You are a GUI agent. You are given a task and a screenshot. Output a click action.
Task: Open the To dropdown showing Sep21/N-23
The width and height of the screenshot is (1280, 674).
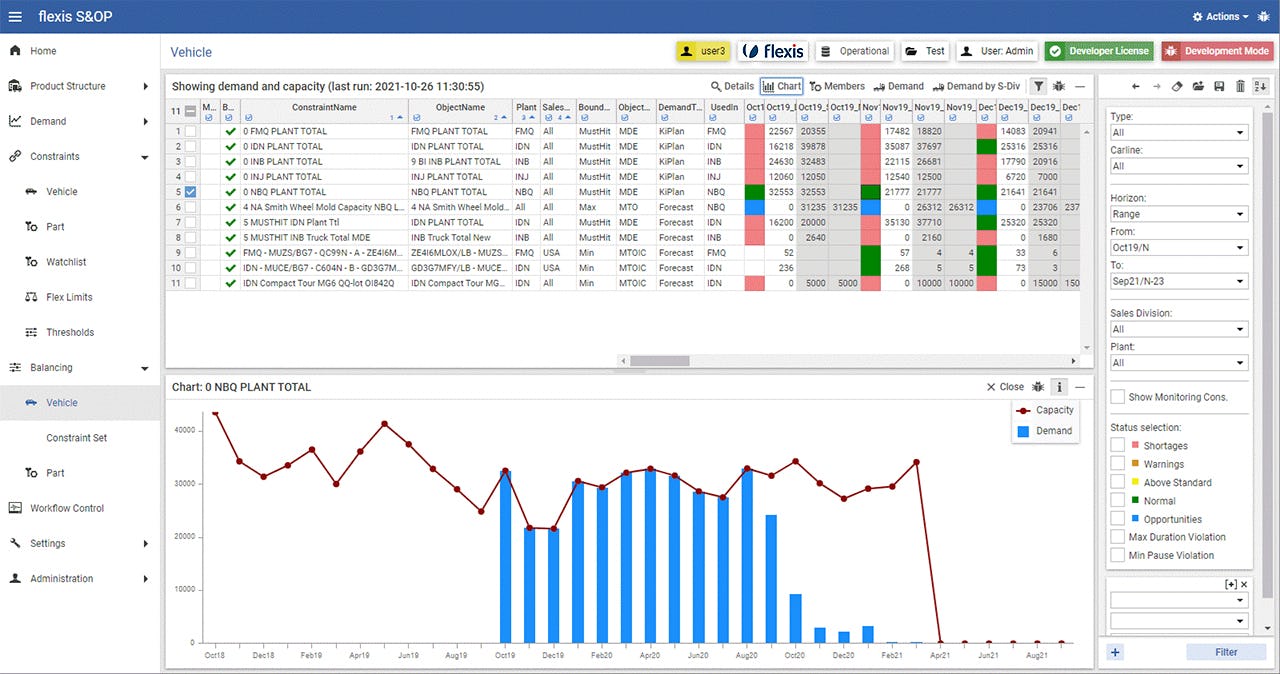[1178, 282]
